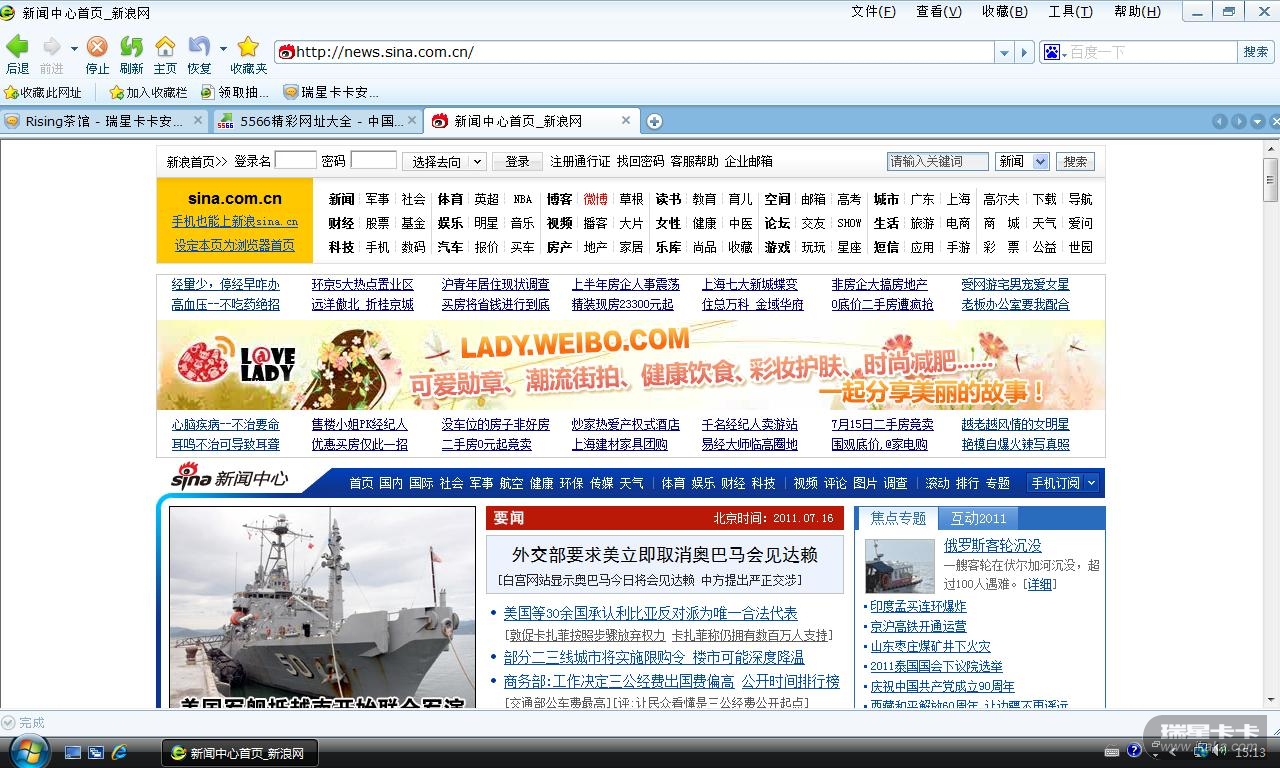The width and height of the screenshot is (1280, 768).
Task: Click the Show Desktop taskbar icon
Action: (73, 752)
